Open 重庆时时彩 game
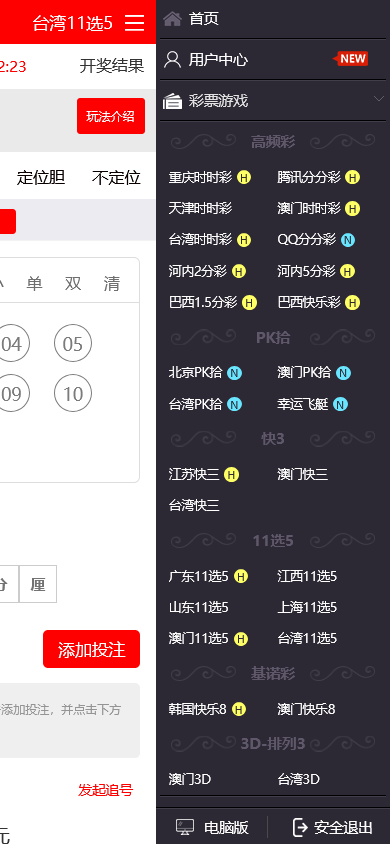This screenshot has height=844, width=390. tap(200, 177)
